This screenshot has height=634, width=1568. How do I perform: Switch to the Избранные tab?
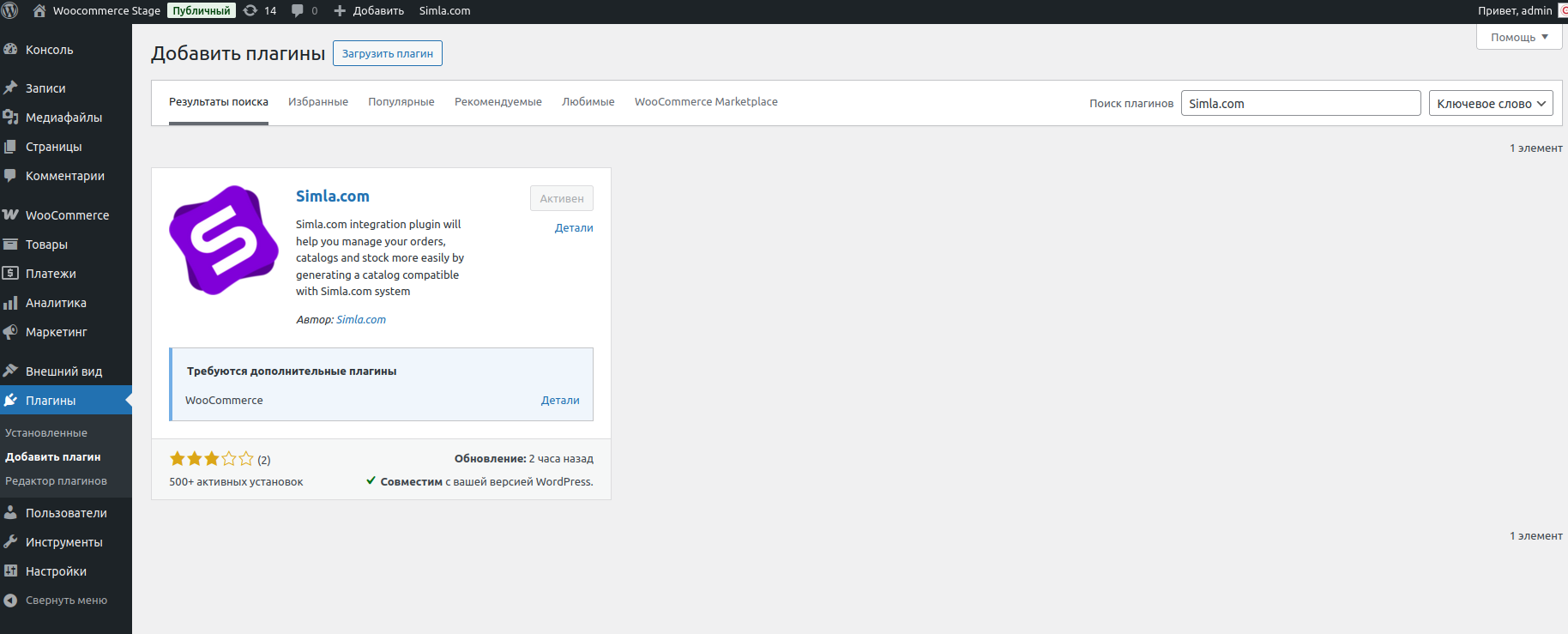click(x=318, y=102)
